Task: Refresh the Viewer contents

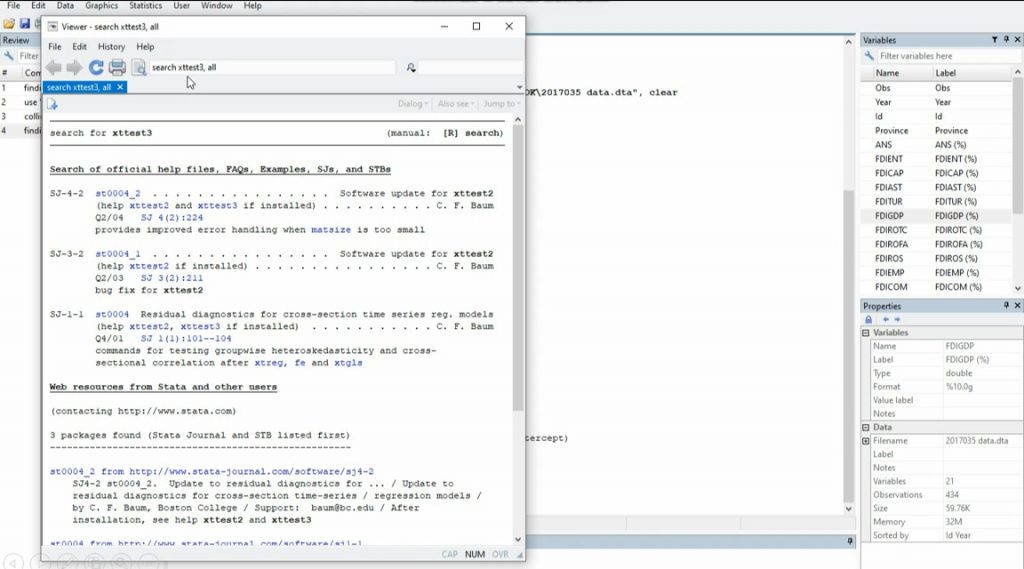Action: 96,68
